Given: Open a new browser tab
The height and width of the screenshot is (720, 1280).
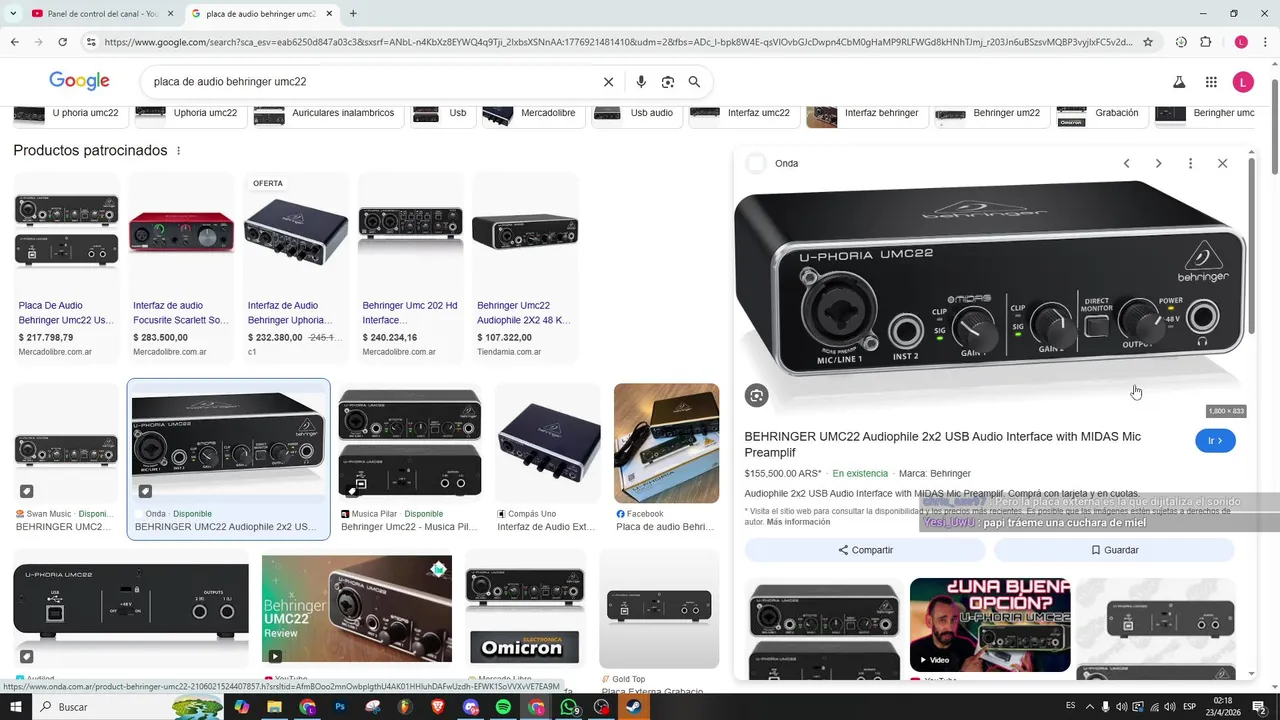Looking at the screenshot, I should coord(353,14).
